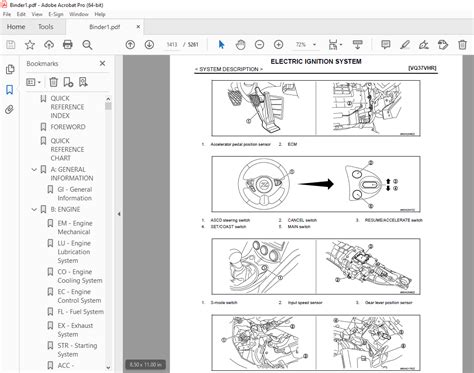
Task: Open the page thumbnails panel
Action: point(10,69)
